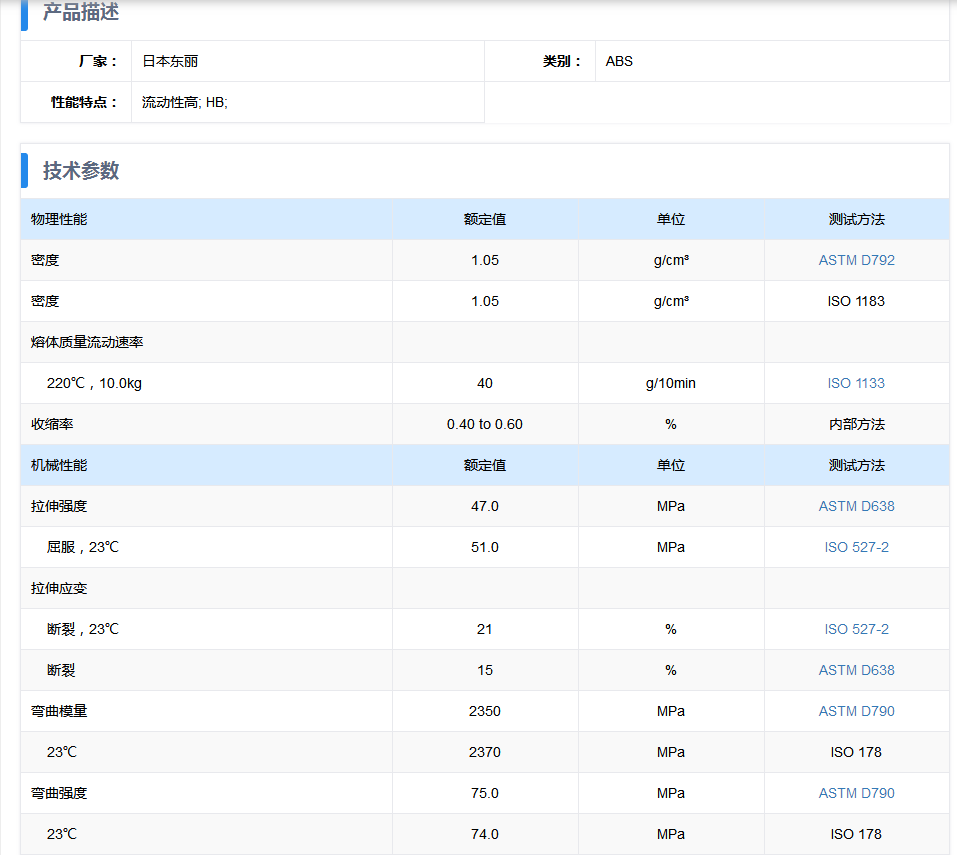Select the 0.40 to 0.60 shrinkage value
The image size is (957, 855).
click(x=484, y=424)
